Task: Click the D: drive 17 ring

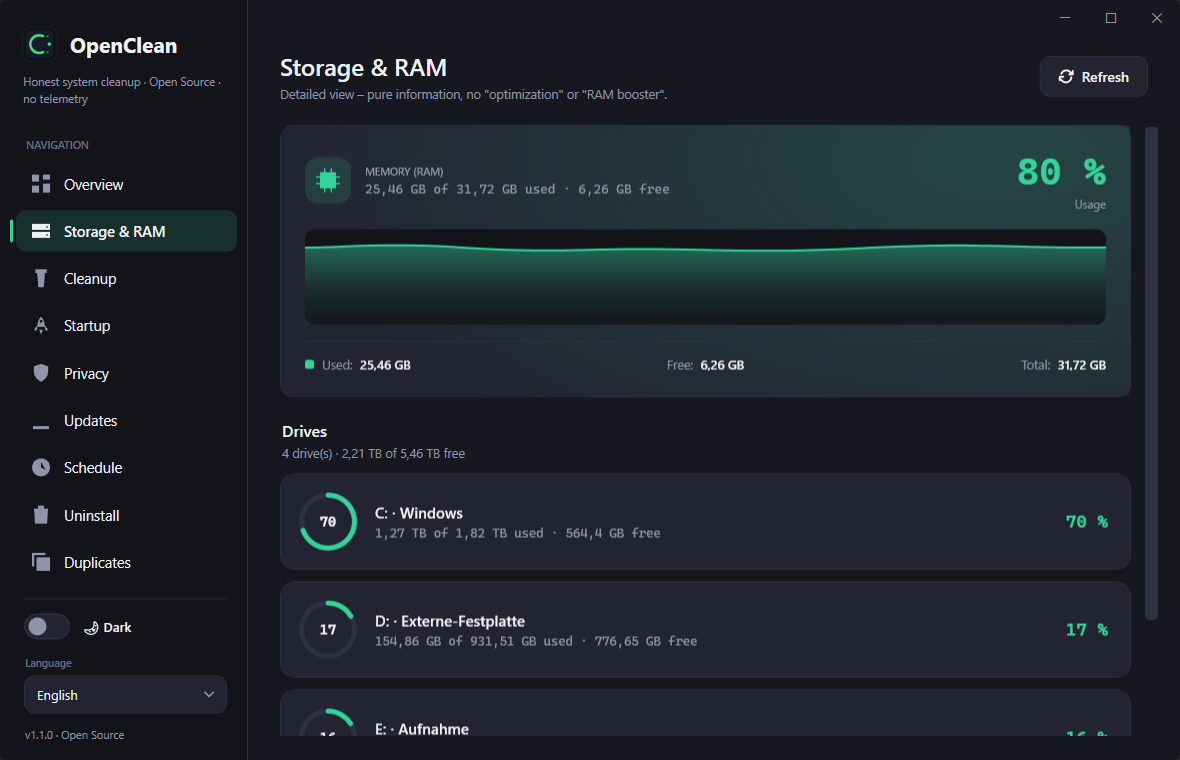Action: 328,630
